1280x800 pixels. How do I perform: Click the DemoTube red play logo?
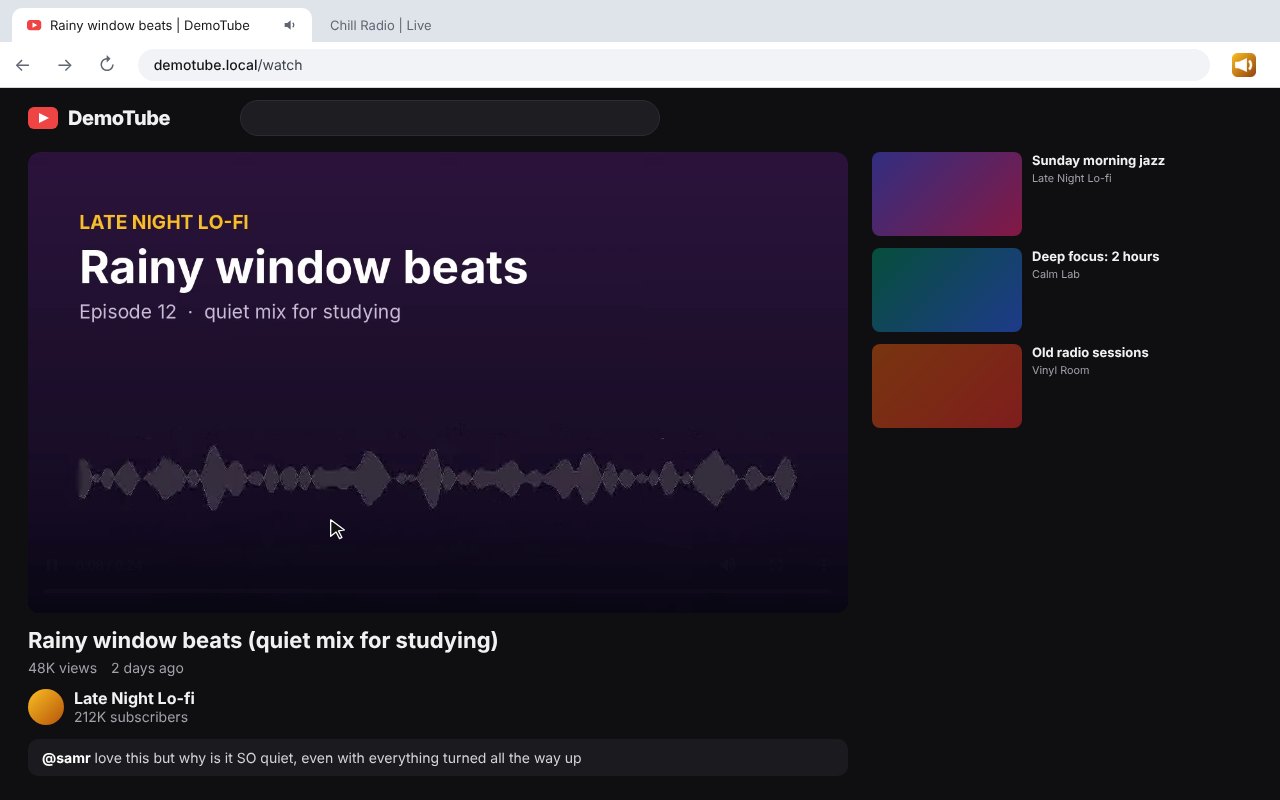click(x=43, y=118)
